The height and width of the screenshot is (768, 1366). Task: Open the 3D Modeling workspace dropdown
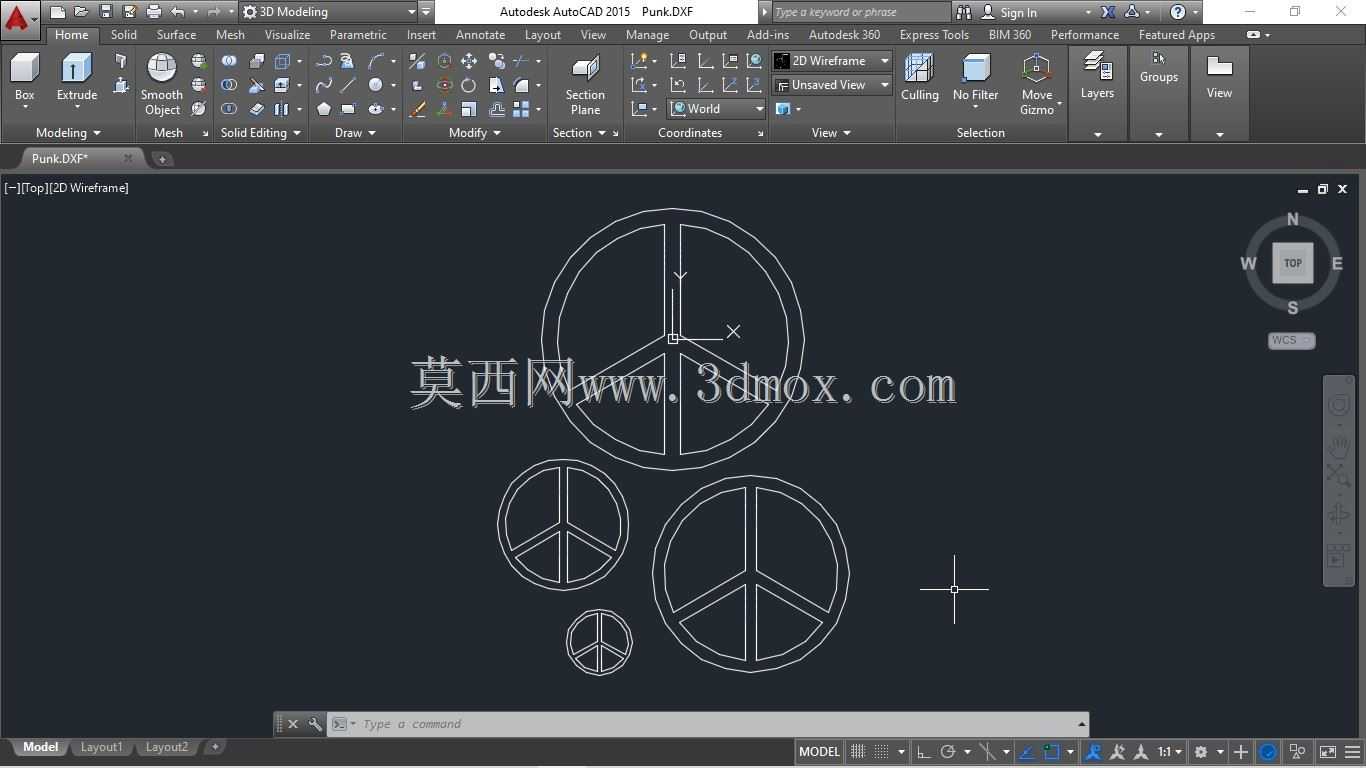330,12
